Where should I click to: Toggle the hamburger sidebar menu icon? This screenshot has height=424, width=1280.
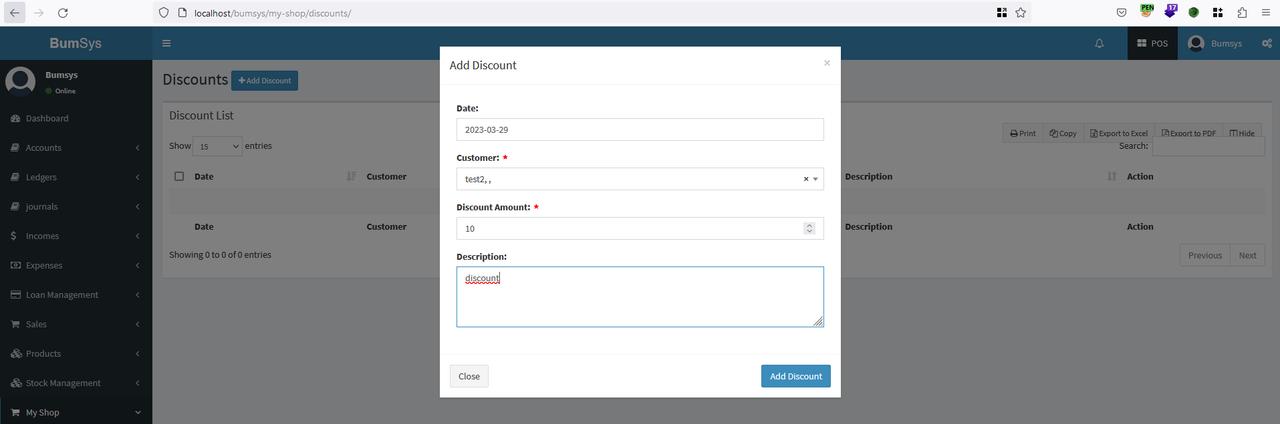click(x=166, y=43)
